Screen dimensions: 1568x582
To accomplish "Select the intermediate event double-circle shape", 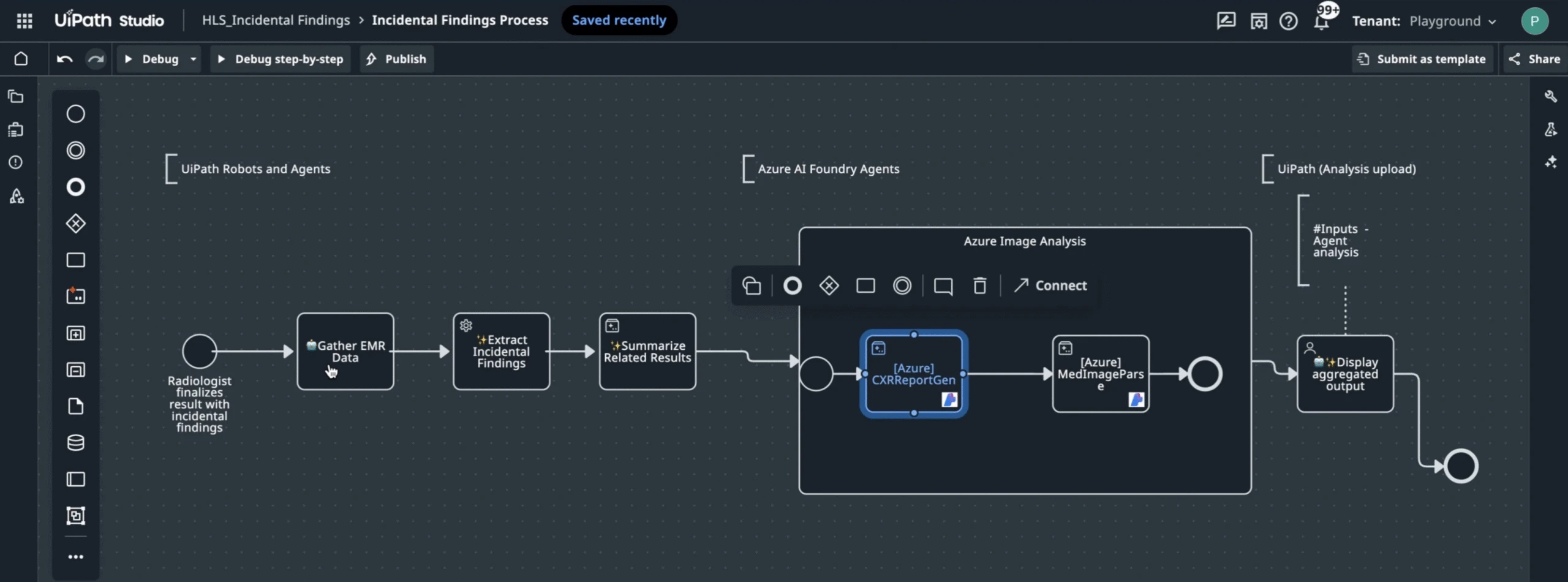I will (x=75, y=150).
